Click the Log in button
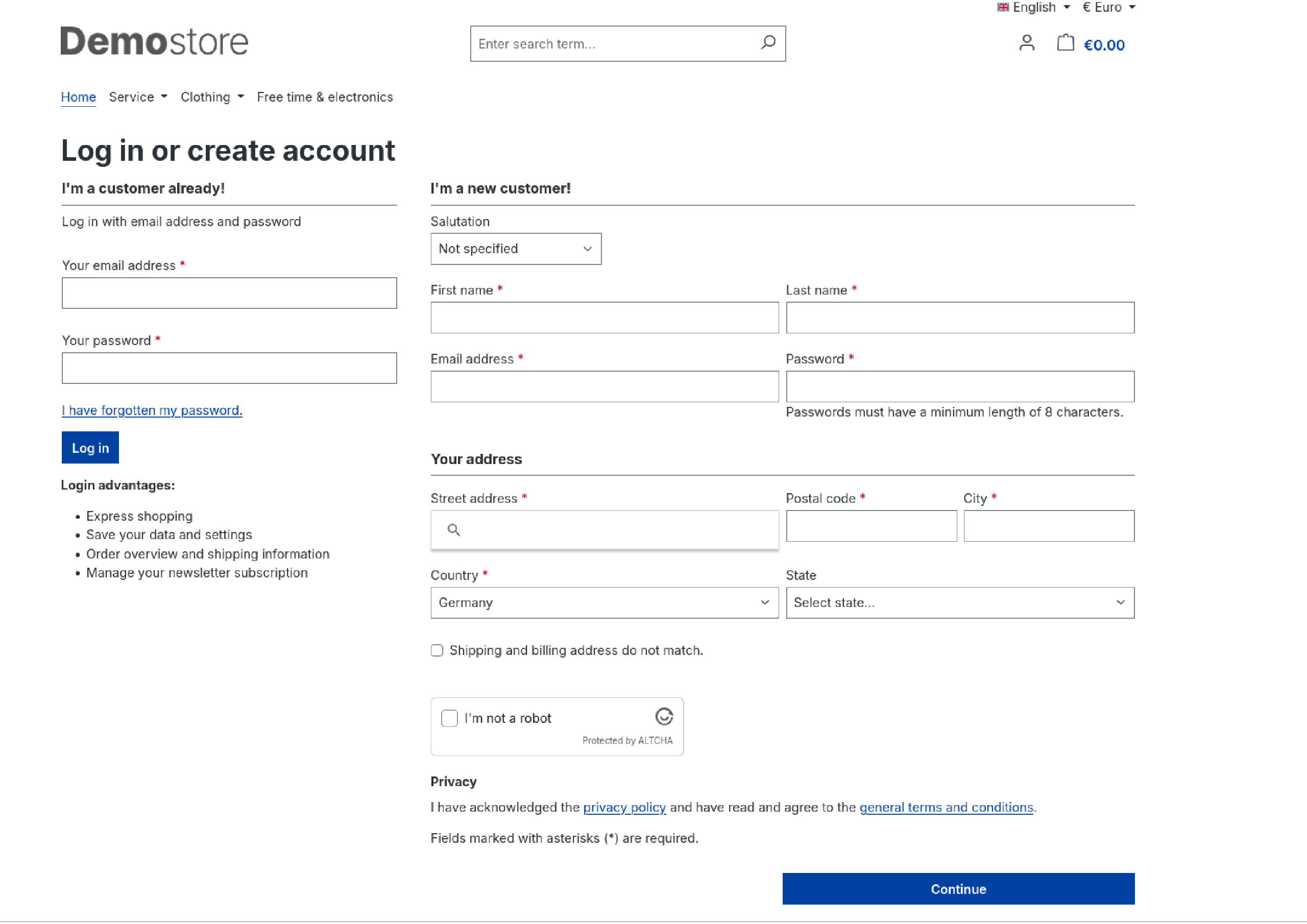This screenshot has height=924, width=1307. tap(90, 448)
